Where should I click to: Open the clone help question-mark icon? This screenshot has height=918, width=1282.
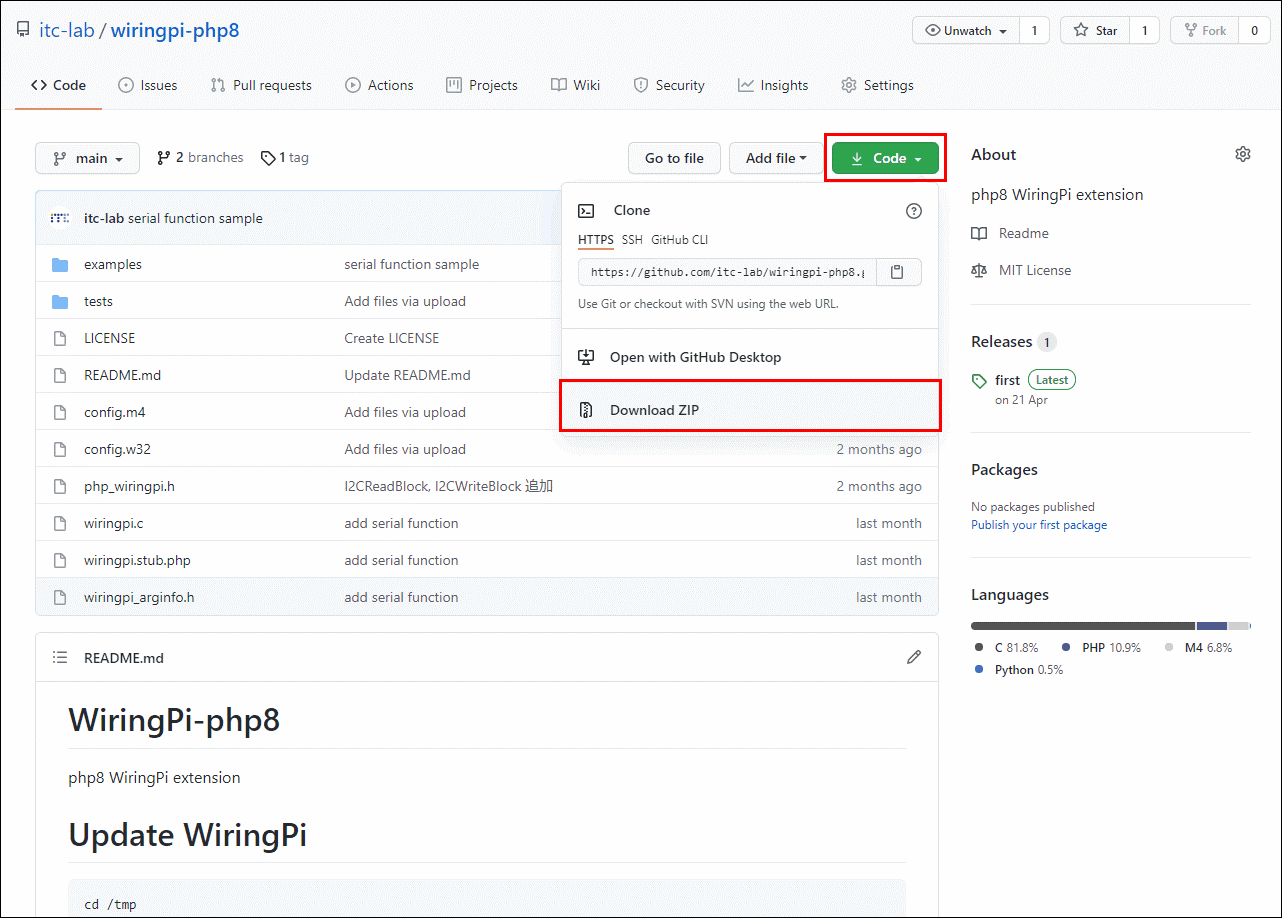[x=914, y=211]
